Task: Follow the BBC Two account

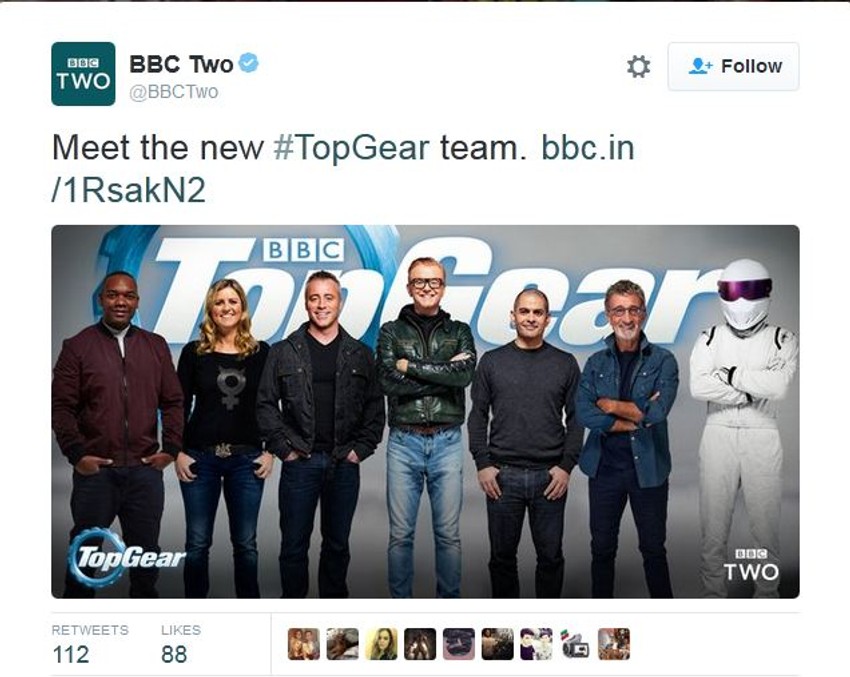Action: (733, 66)
